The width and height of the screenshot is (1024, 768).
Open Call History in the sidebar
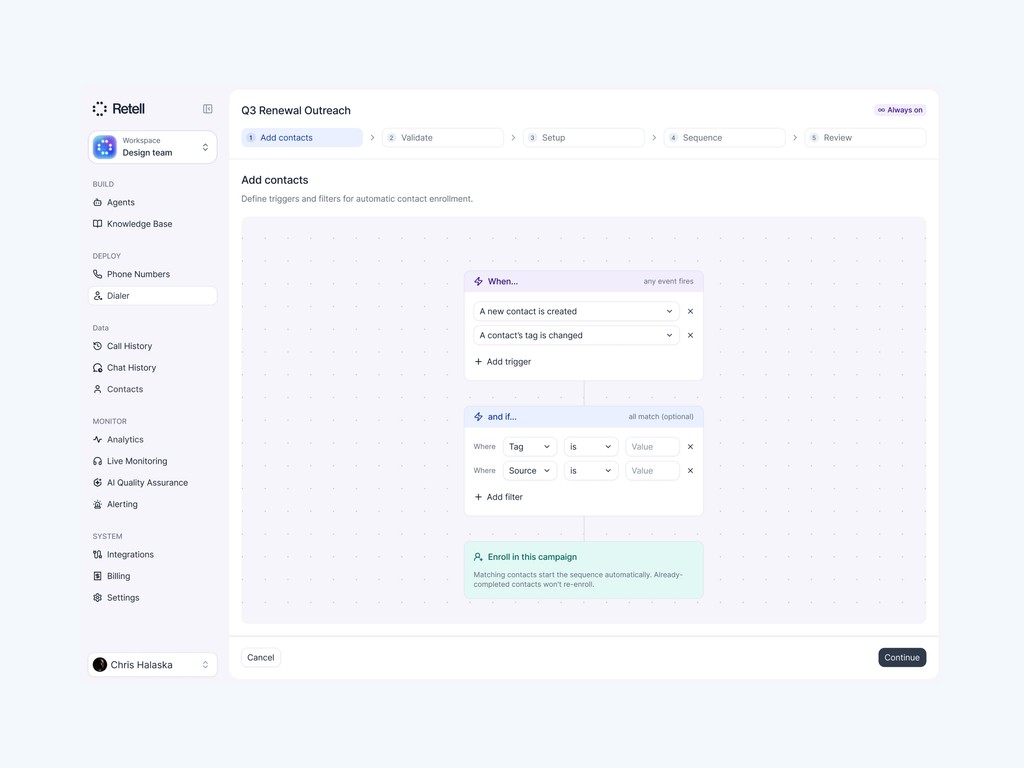tap(152, 346)
